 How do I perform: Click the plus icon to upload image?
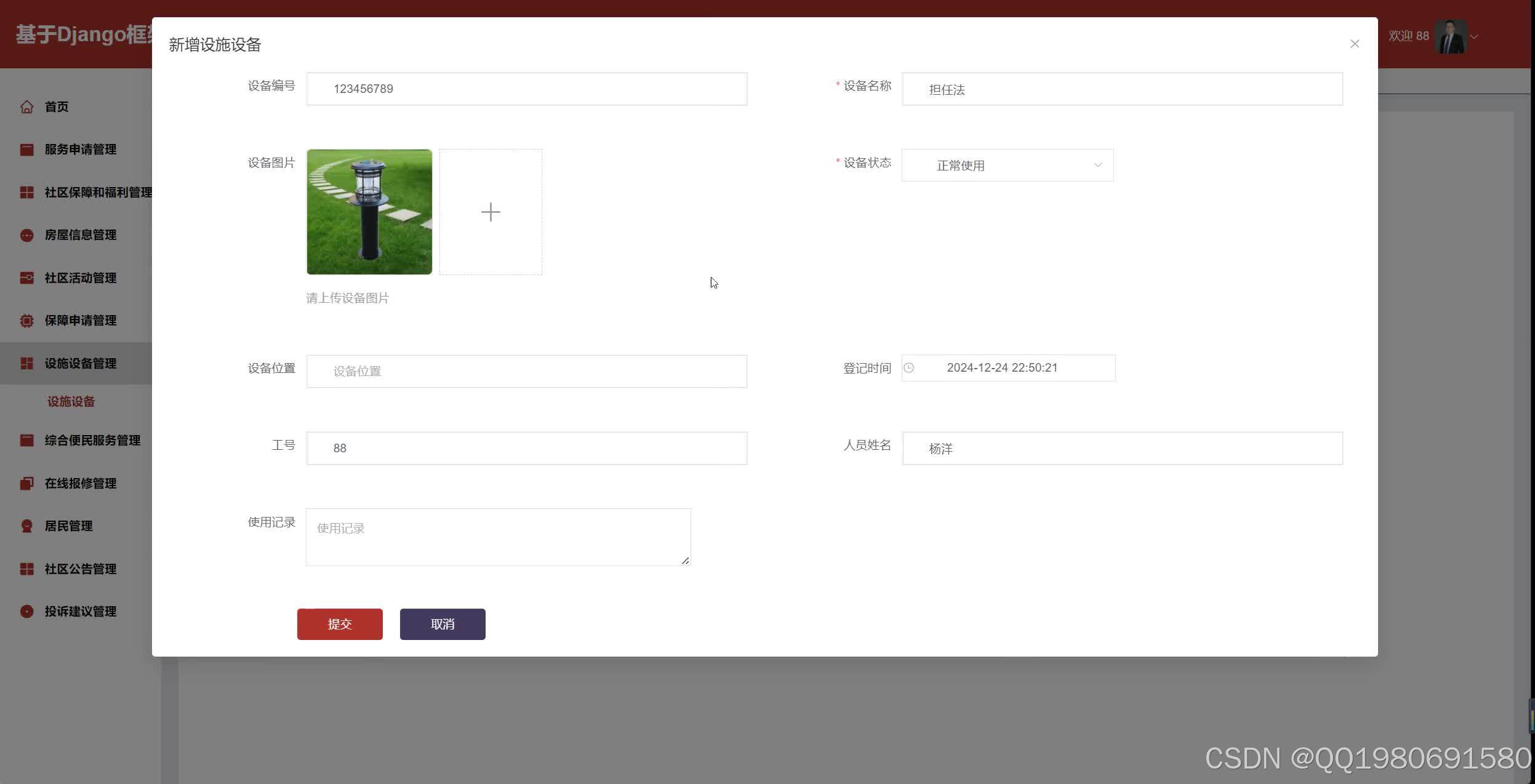point(491,212)
